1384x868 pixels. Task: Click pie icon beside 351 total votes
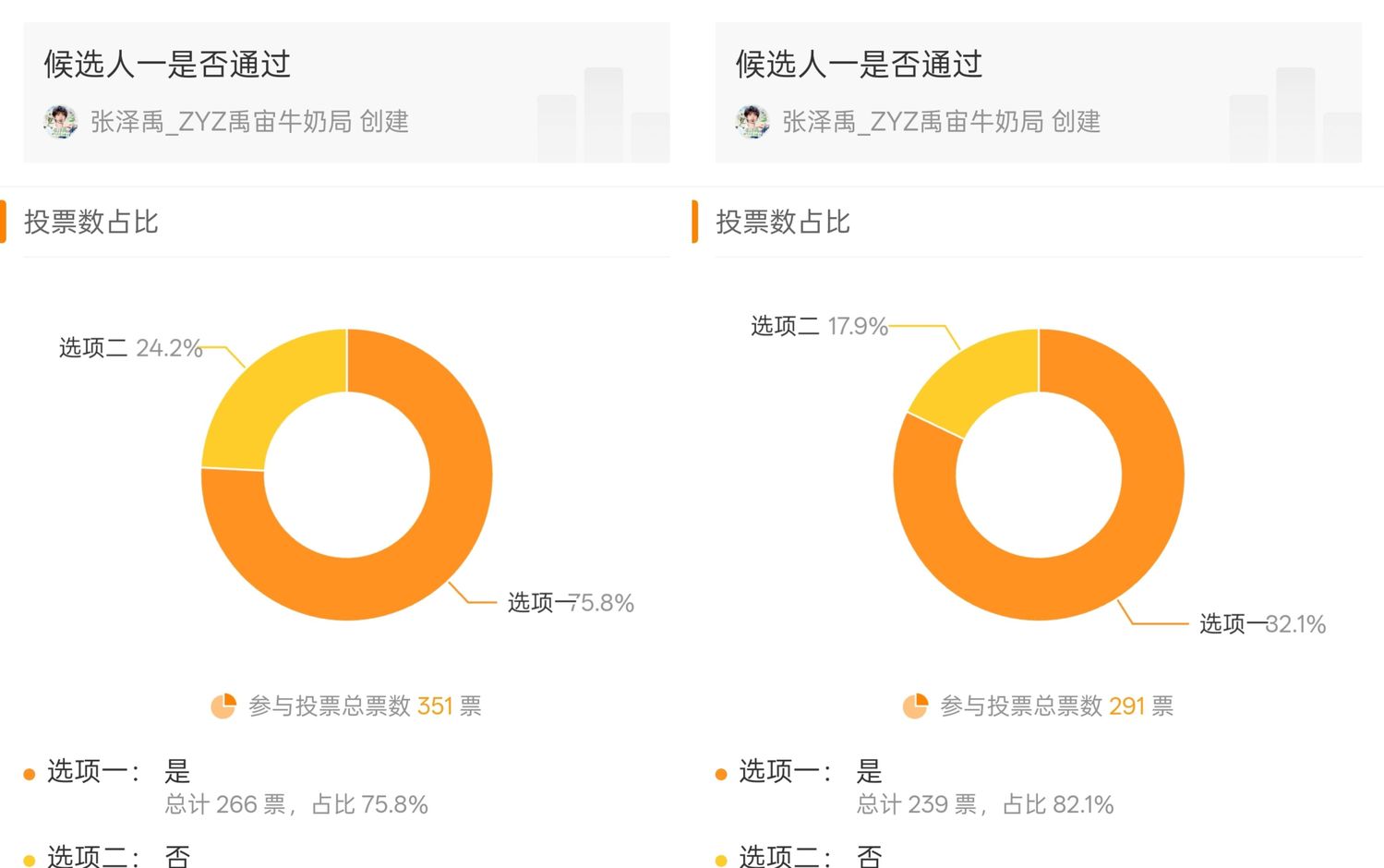pyautogui.click(x=223, y=706)
